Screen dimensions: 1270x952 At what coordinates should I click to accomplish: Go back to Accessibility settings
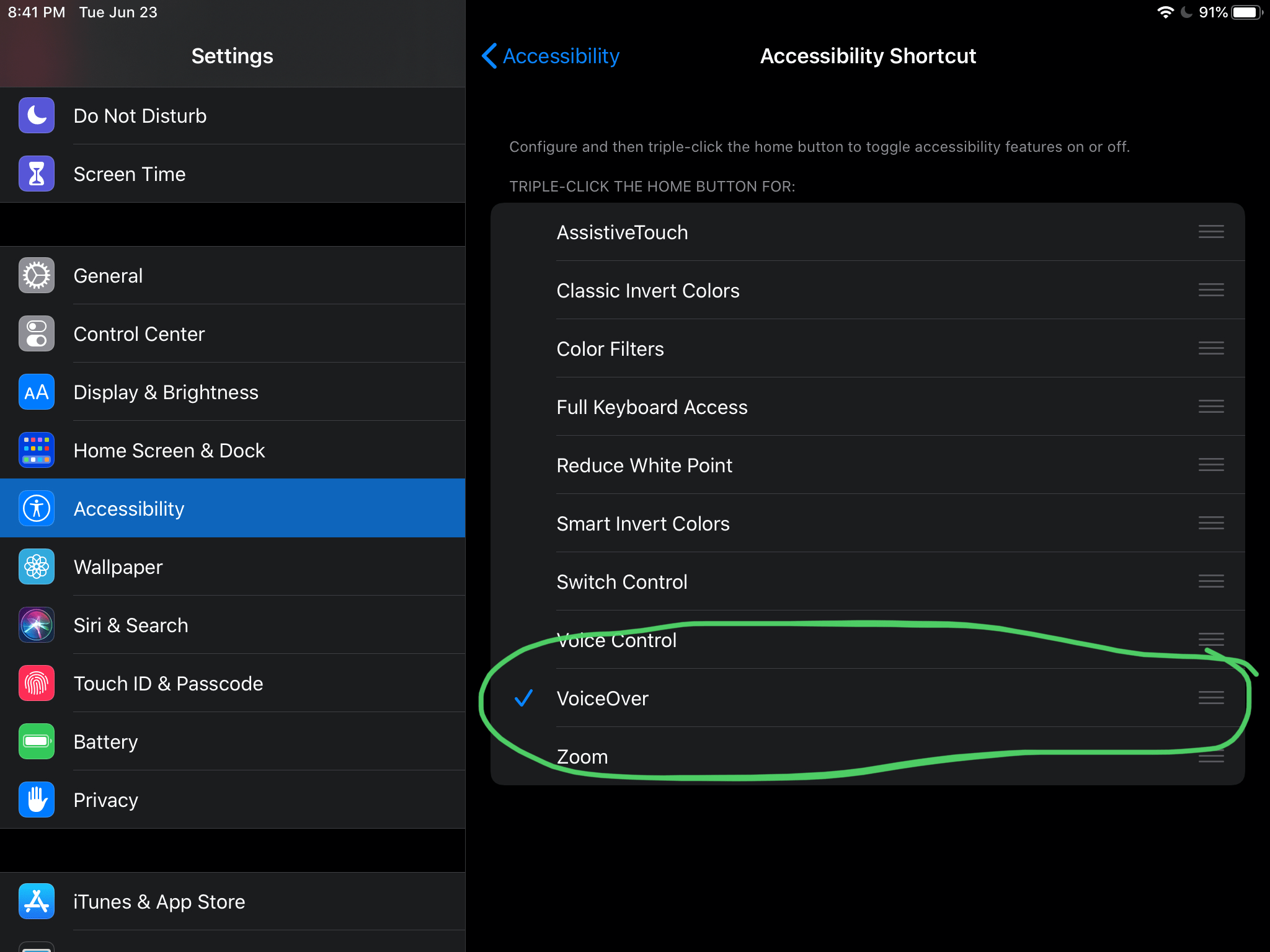pyautogui.click(x=551, y=56)
